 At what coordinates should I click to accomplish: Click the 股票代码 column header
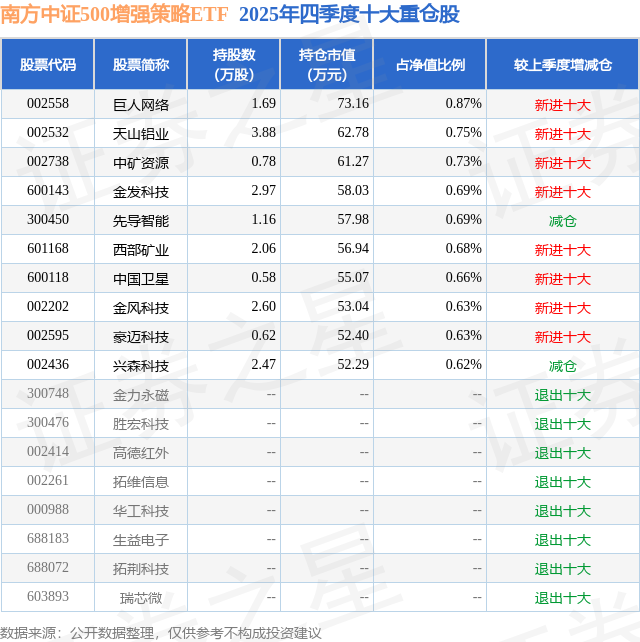click(48, 65)
